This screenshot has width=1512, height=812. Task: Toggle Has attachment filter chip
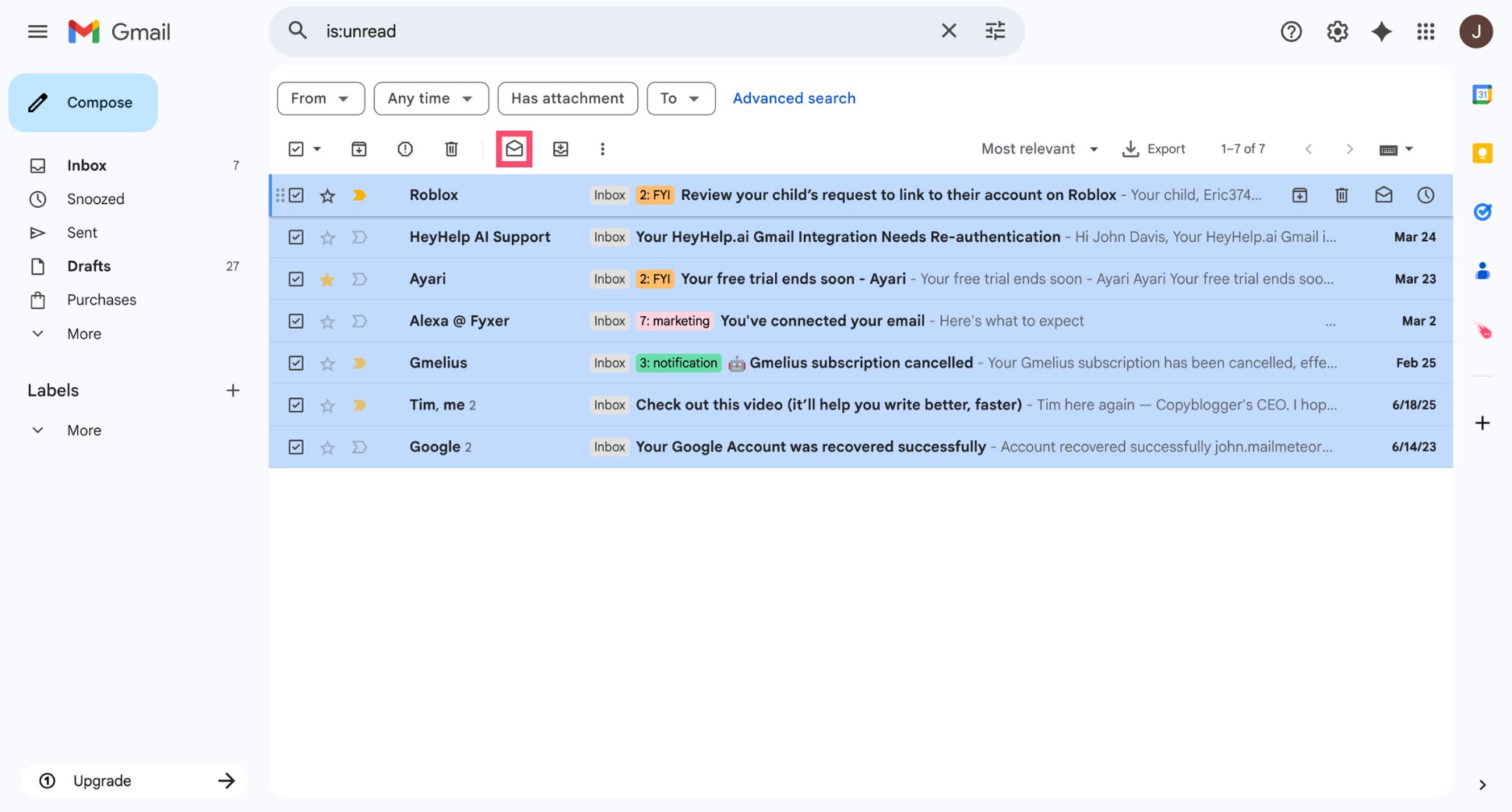tap(567, 98)
